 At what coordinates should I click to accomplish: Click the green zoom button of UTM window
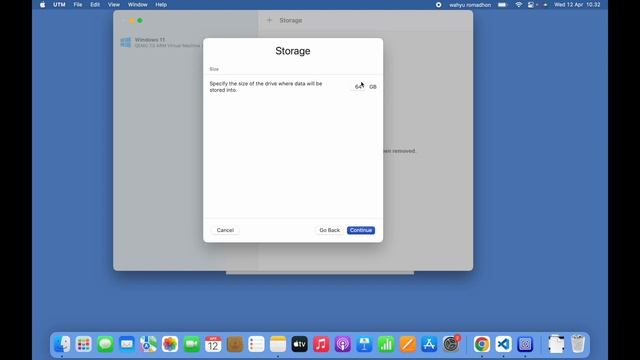click(140, 20)
